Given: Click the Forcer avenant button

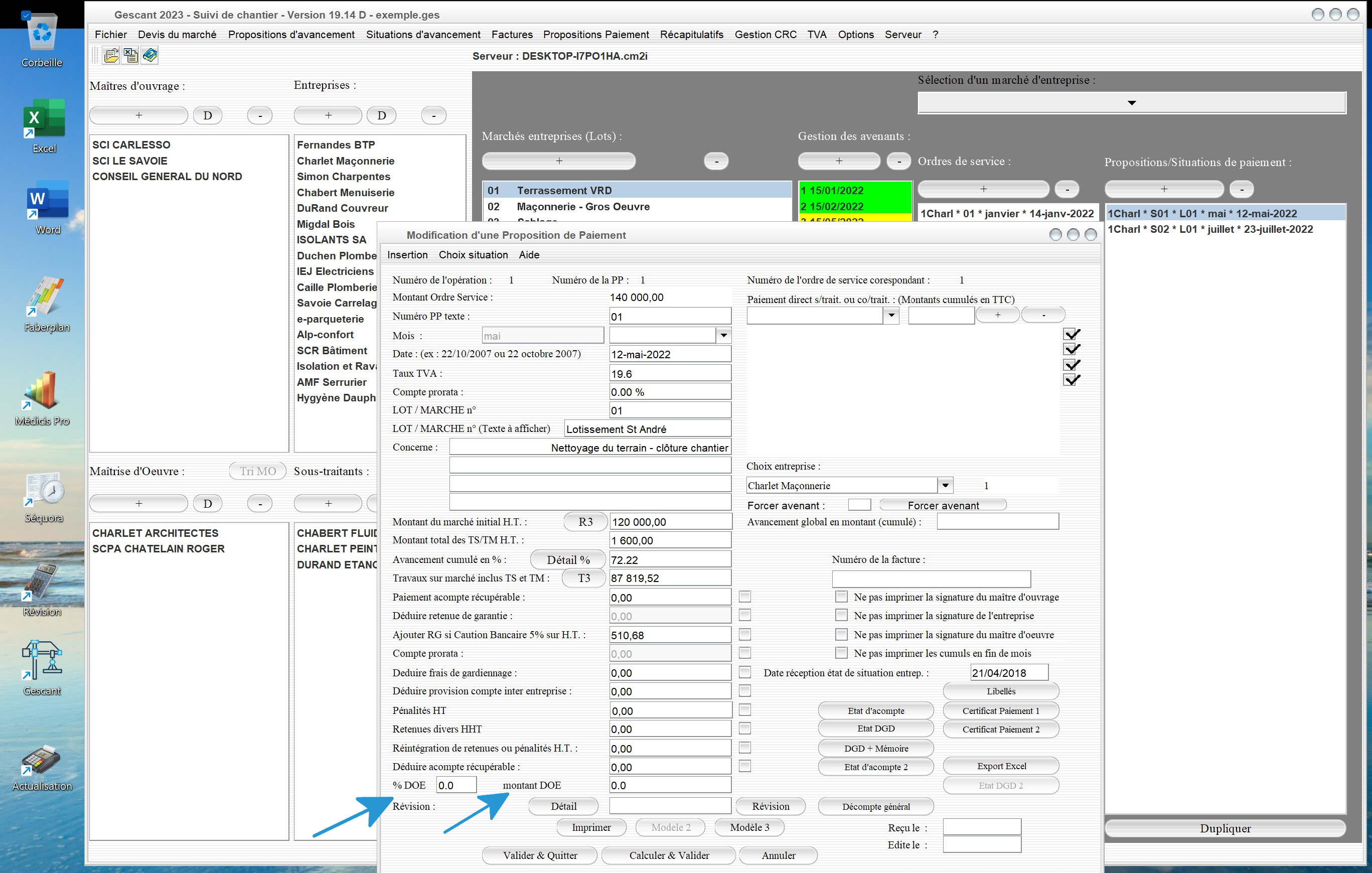Looking at the screenshot, I should pyautogui.click(x=943, y=505).
